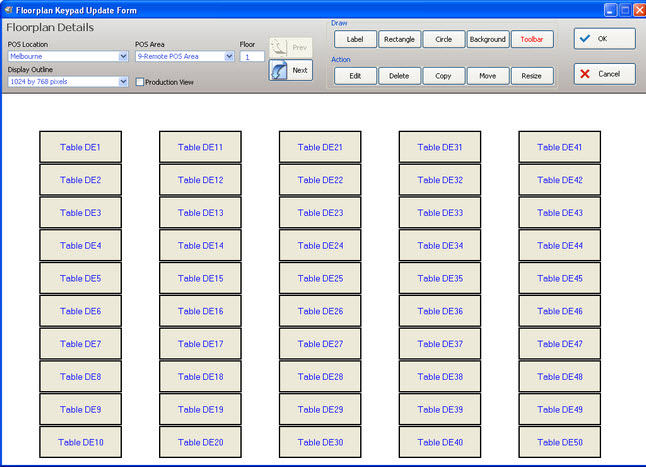Activate the Resize action
The image size is (646, 467).
(531, 76)
